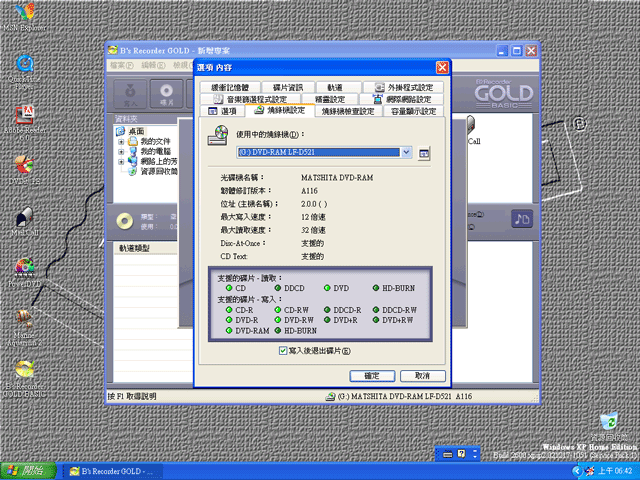Click firmware version A116 value in dialog

309,191
